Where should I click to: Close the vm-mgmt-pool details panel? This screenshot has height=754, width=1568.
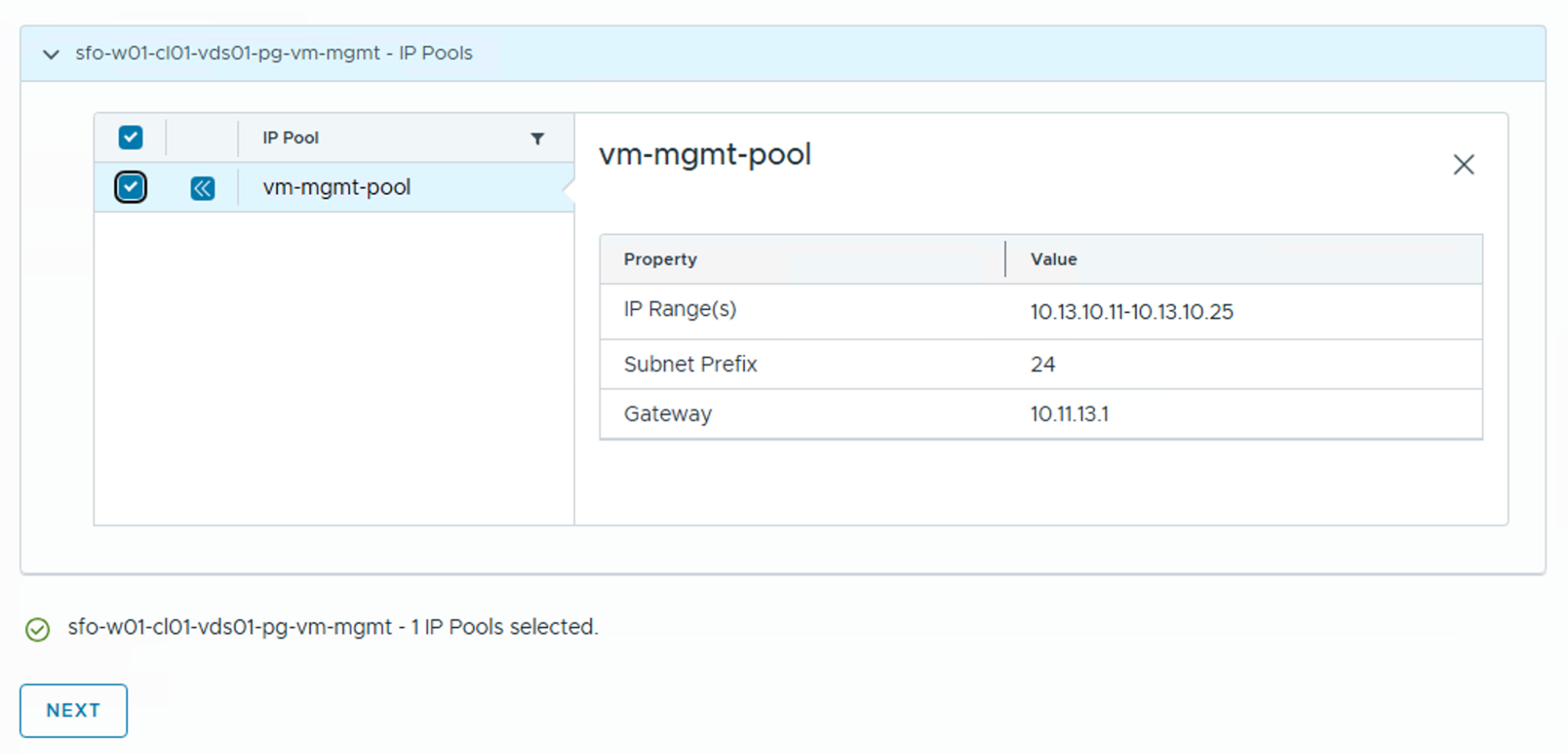1463,165
